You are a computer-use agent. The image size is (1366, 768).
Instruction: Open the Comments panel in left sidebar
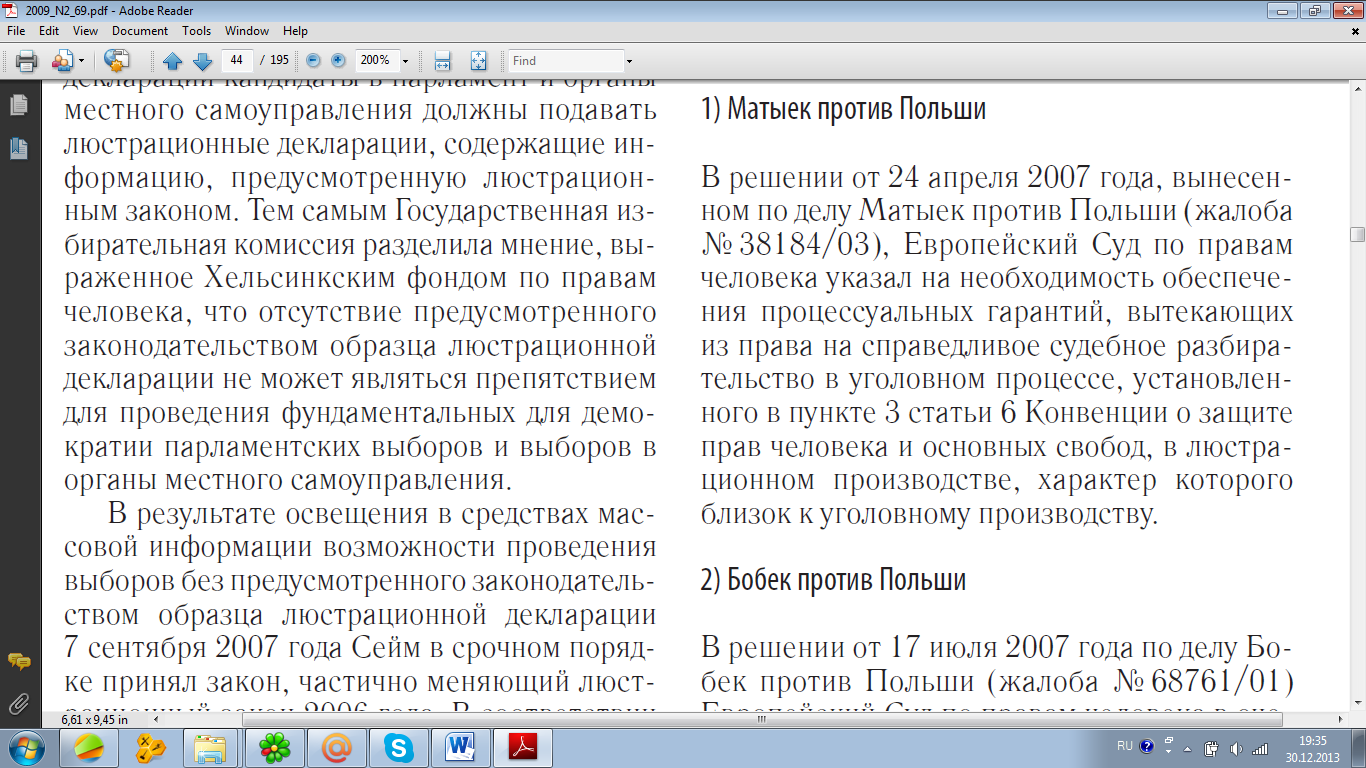click(17, 661)
